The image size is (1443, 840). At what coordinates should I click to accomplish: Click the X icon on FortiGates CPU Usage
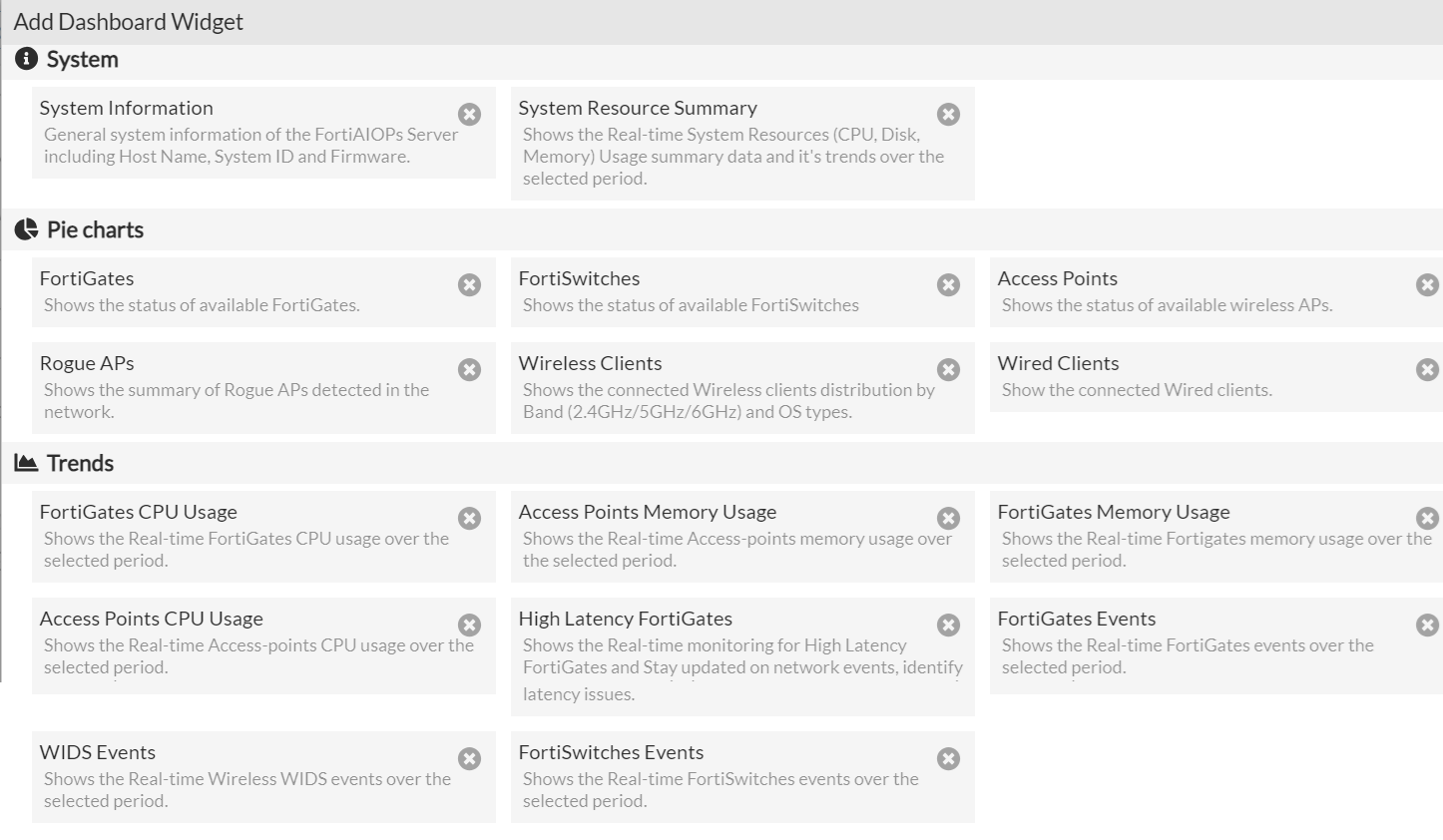pyautogui.click(x=469, y=519)
